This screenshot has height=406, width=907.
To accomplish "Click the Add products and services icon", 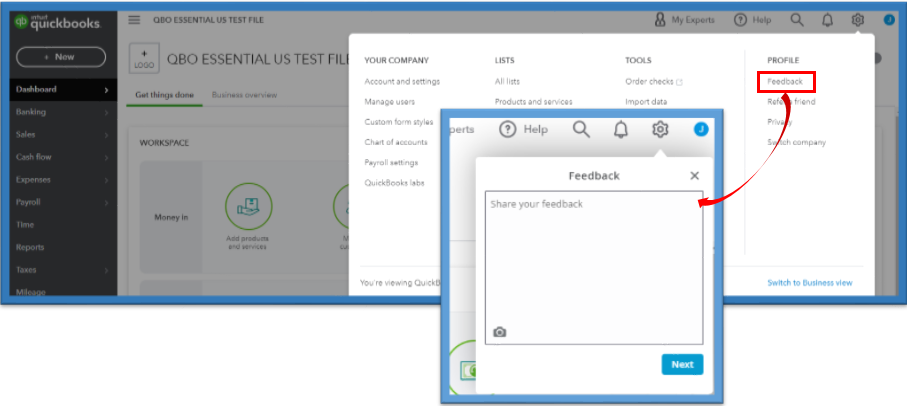I will [248, 206].
